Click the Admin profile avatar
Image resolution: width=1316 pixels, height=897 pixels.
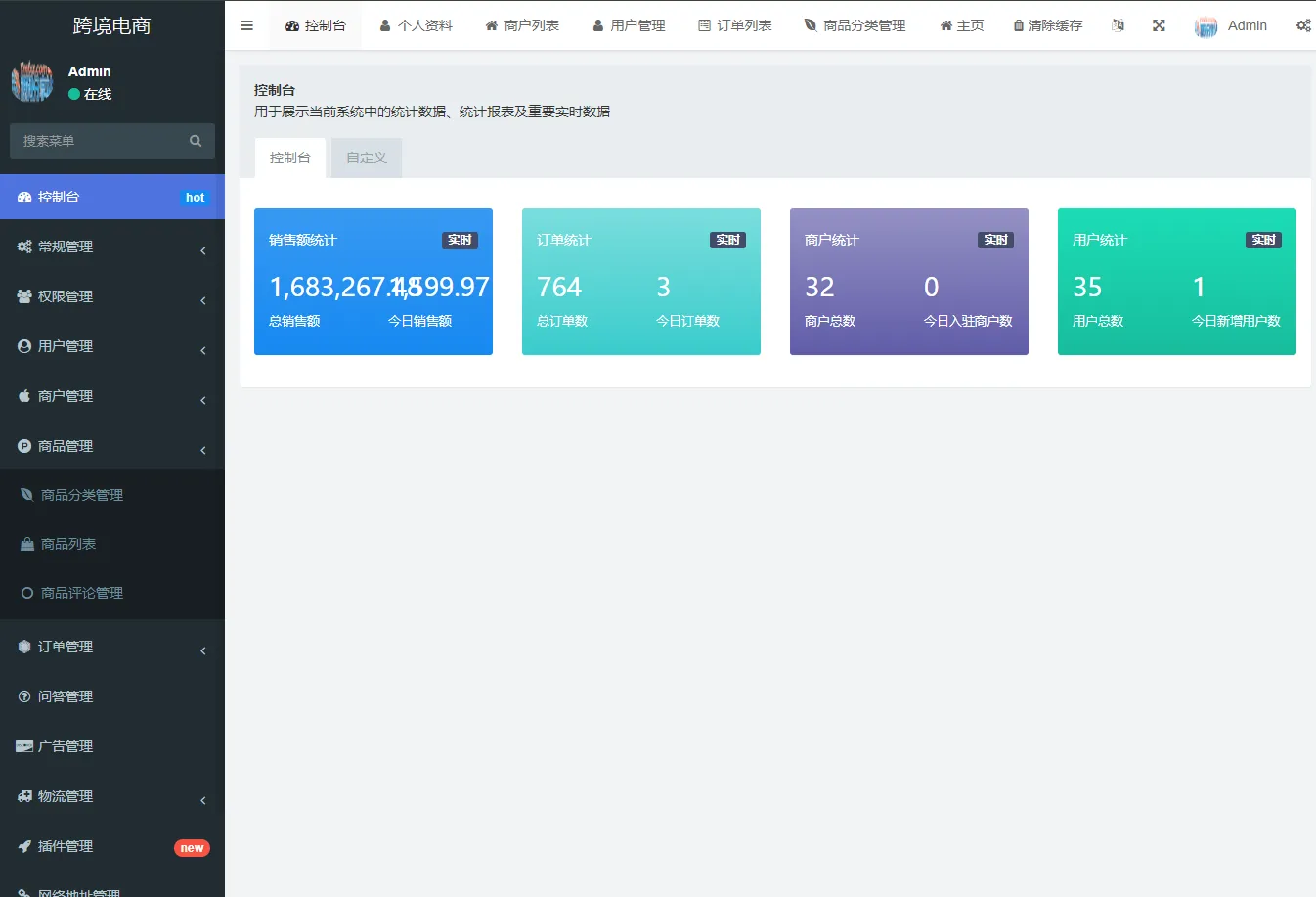point(1206,25)
